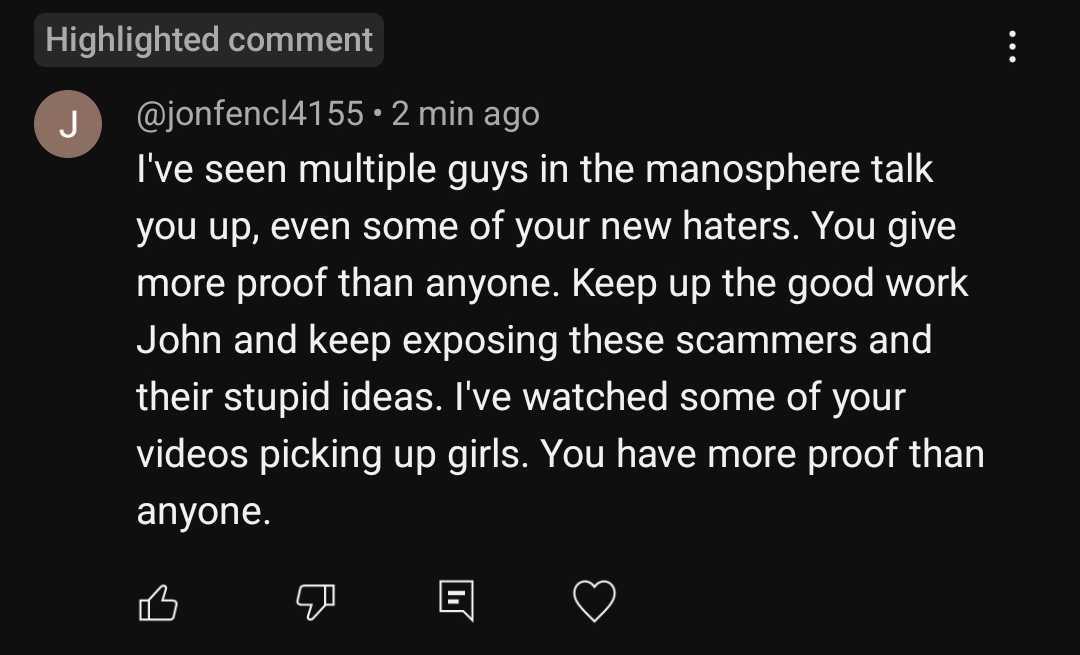Click the "2 min ago" timestamp

pyautogui.click(x=465, y=114)
